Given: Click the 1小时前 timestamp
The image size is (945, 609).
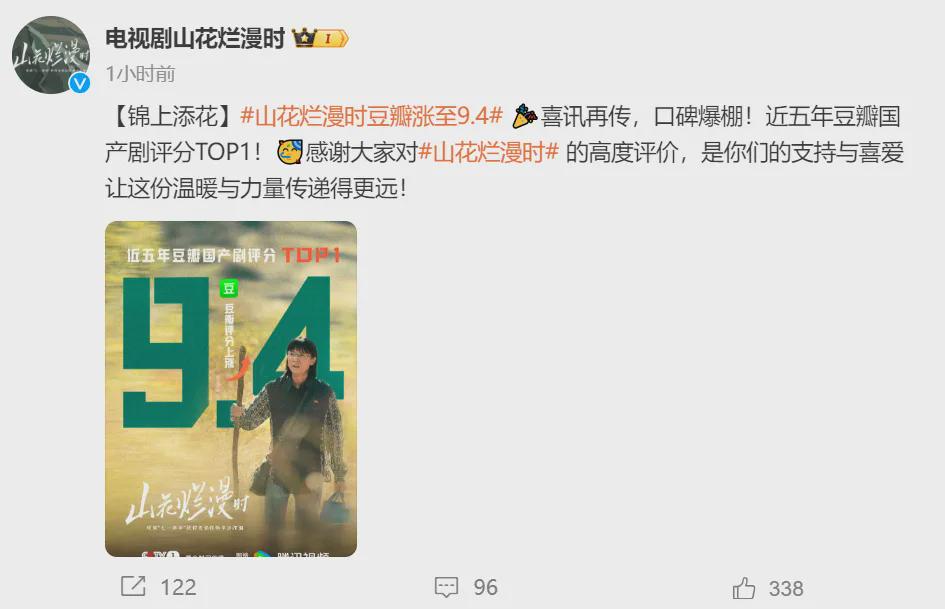Looking at the screenshot, I should (x=140, y=74).
